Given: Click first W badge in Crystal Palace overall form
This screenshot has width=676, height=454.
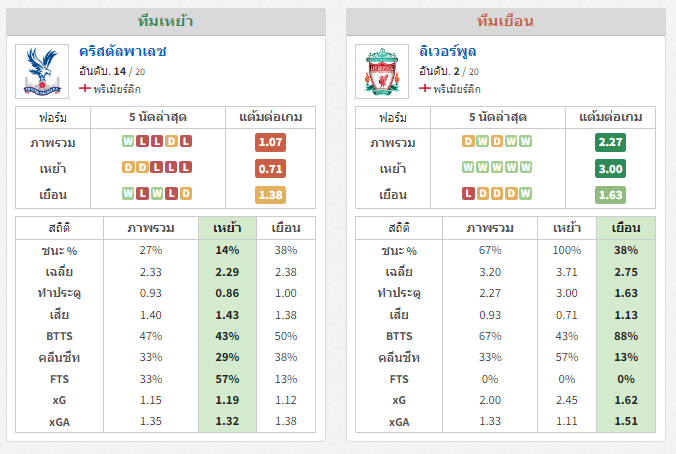Looking at the screenshot, I should coord(128,141).
